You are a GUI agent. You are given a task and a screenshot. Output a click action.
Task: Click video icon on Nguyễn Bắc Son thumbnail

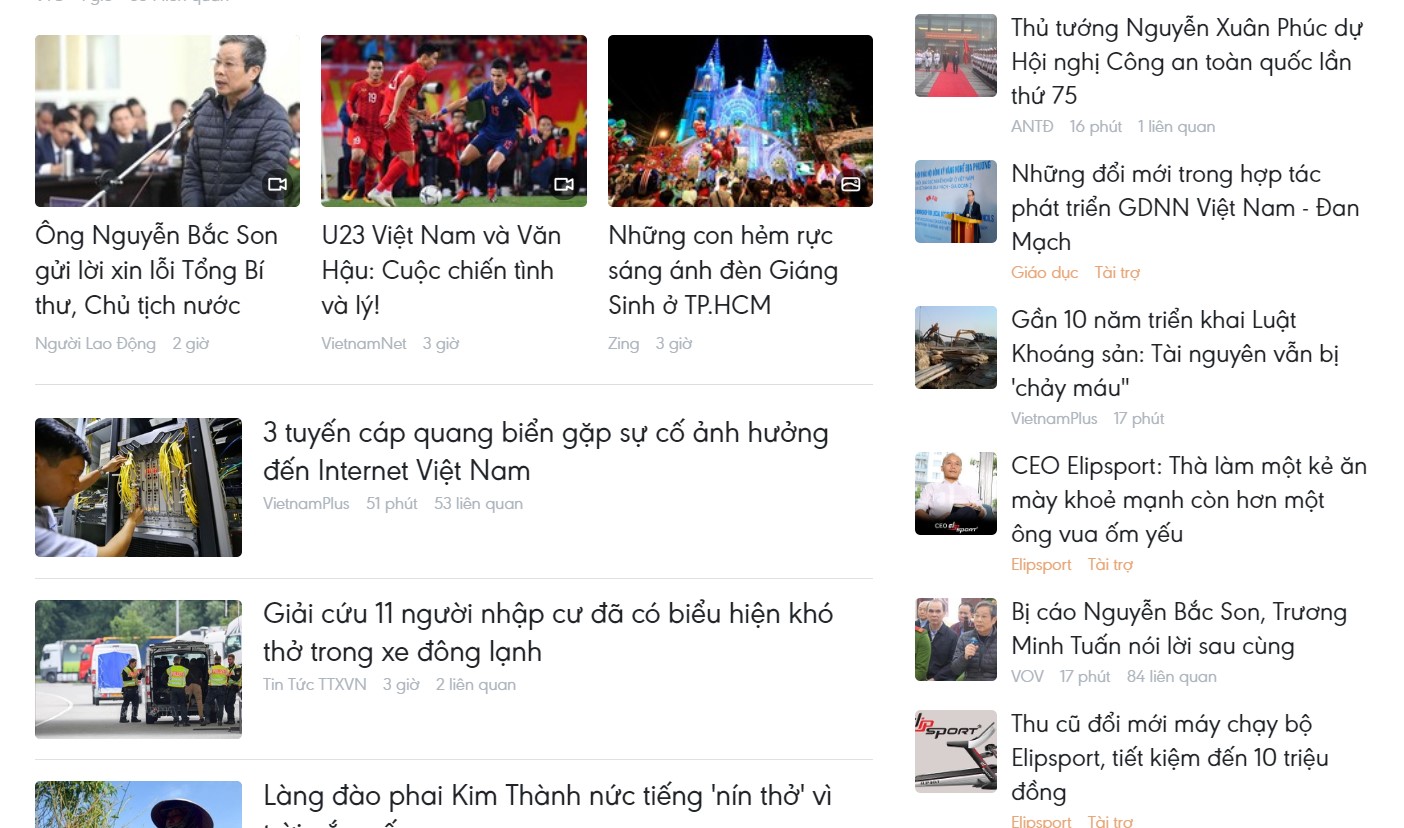[277, 185]
